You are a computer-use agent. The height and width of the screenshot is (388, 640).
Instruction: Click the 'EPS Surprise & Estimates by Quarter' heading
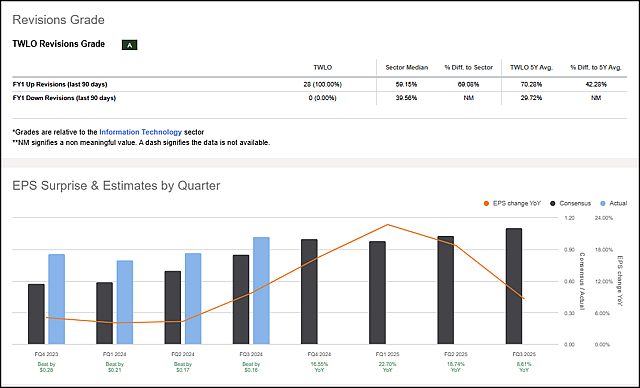click(116, 185)
